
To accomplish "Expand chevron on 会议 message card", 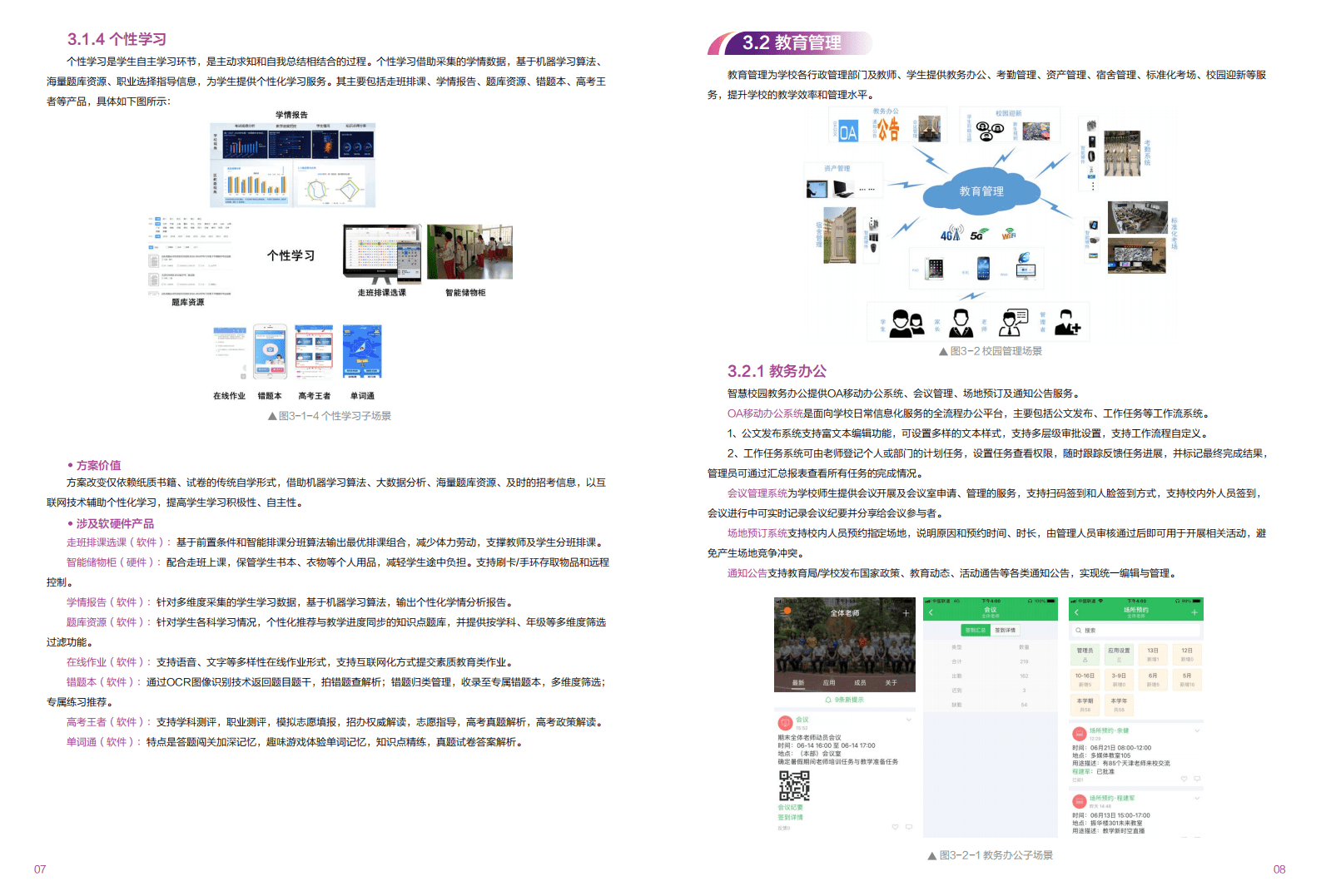I will click(908, 720).
